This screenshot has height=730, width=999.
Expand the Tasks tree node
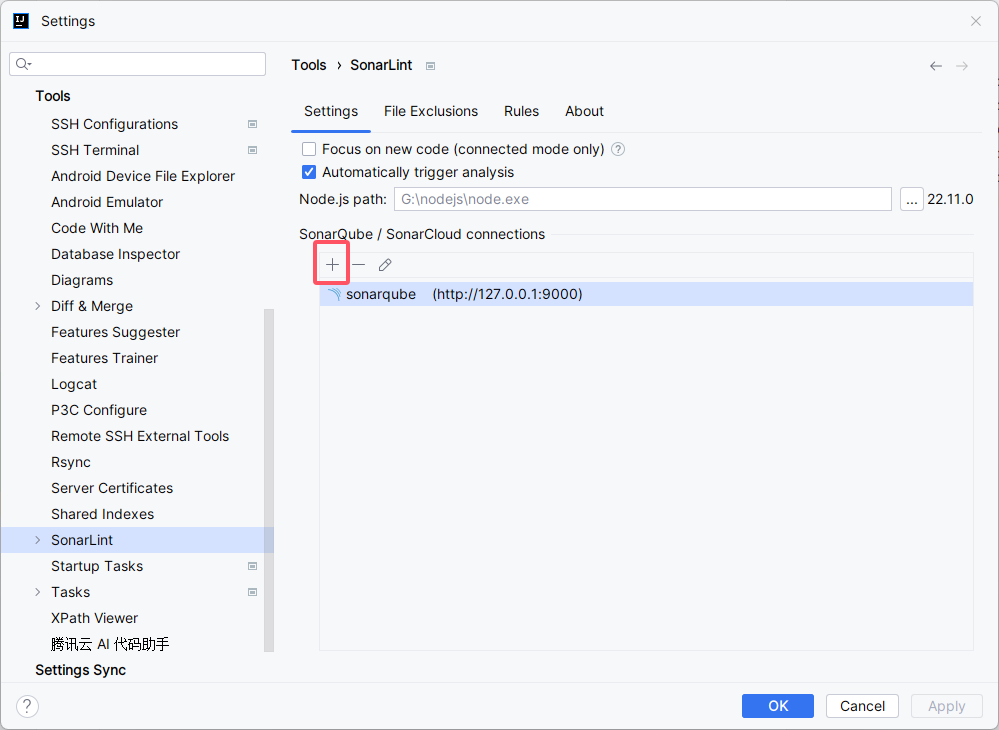(x=38, y=592)
